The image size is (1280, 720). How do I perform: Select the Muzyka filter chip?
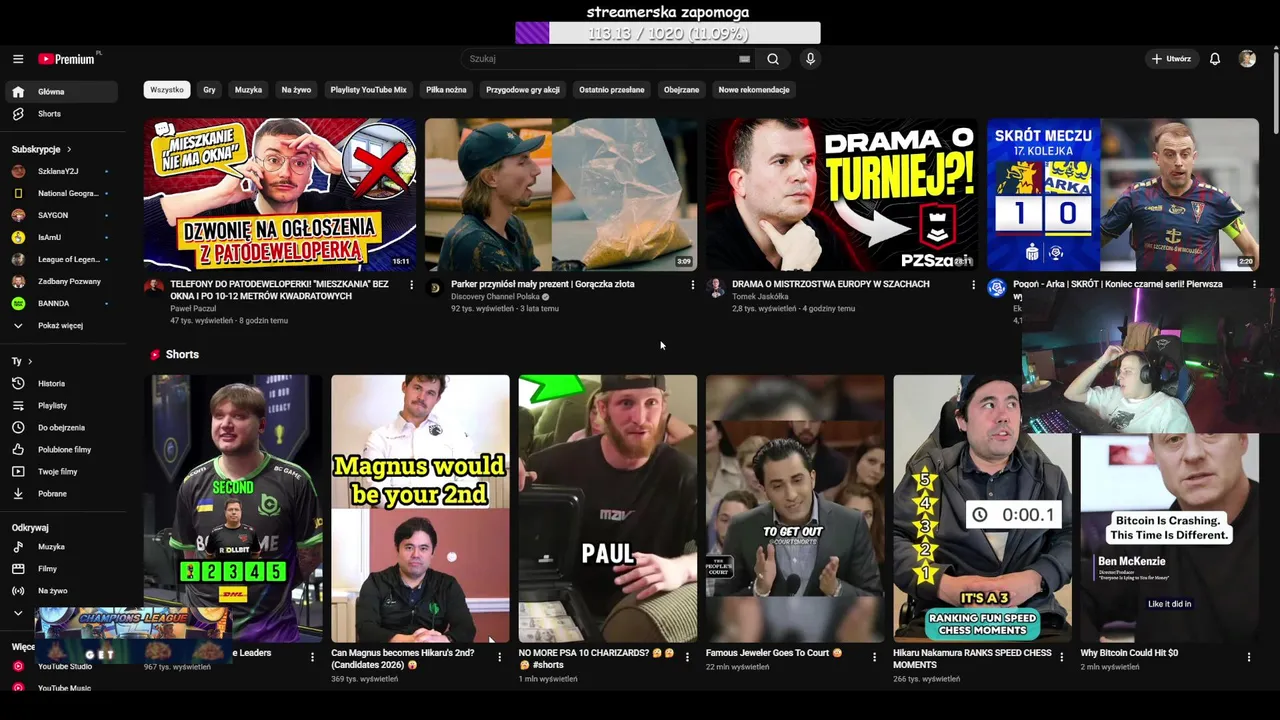pyautogui.click(x=248, y=90)
